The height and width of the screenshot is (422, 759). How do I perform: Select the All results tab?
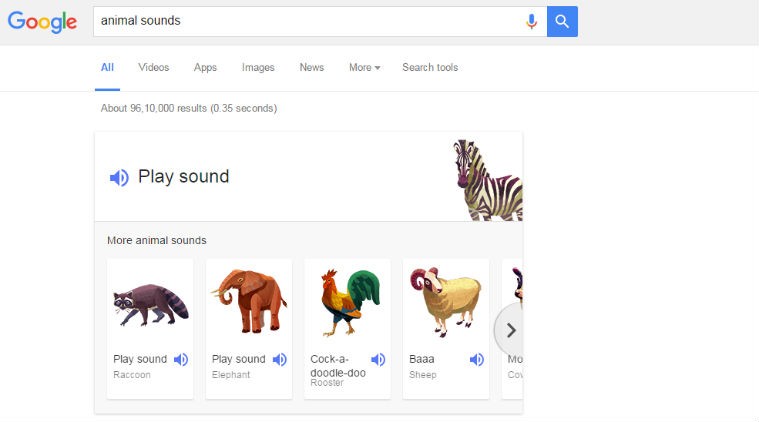[107, 68]
